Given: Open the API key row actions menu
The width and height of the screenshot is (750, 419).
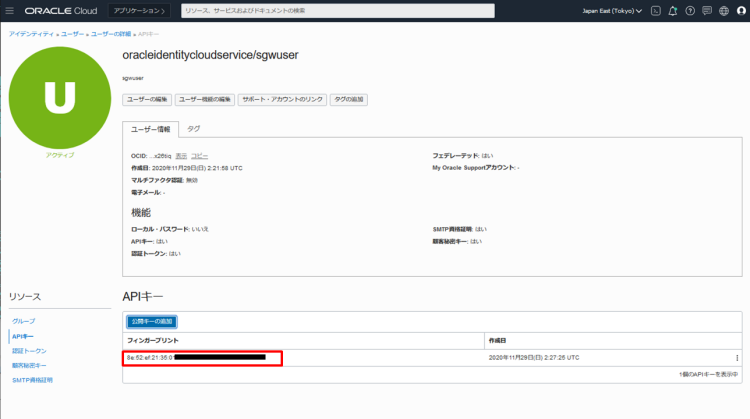Looking at the screenshot, I should [x=737, y=357].
